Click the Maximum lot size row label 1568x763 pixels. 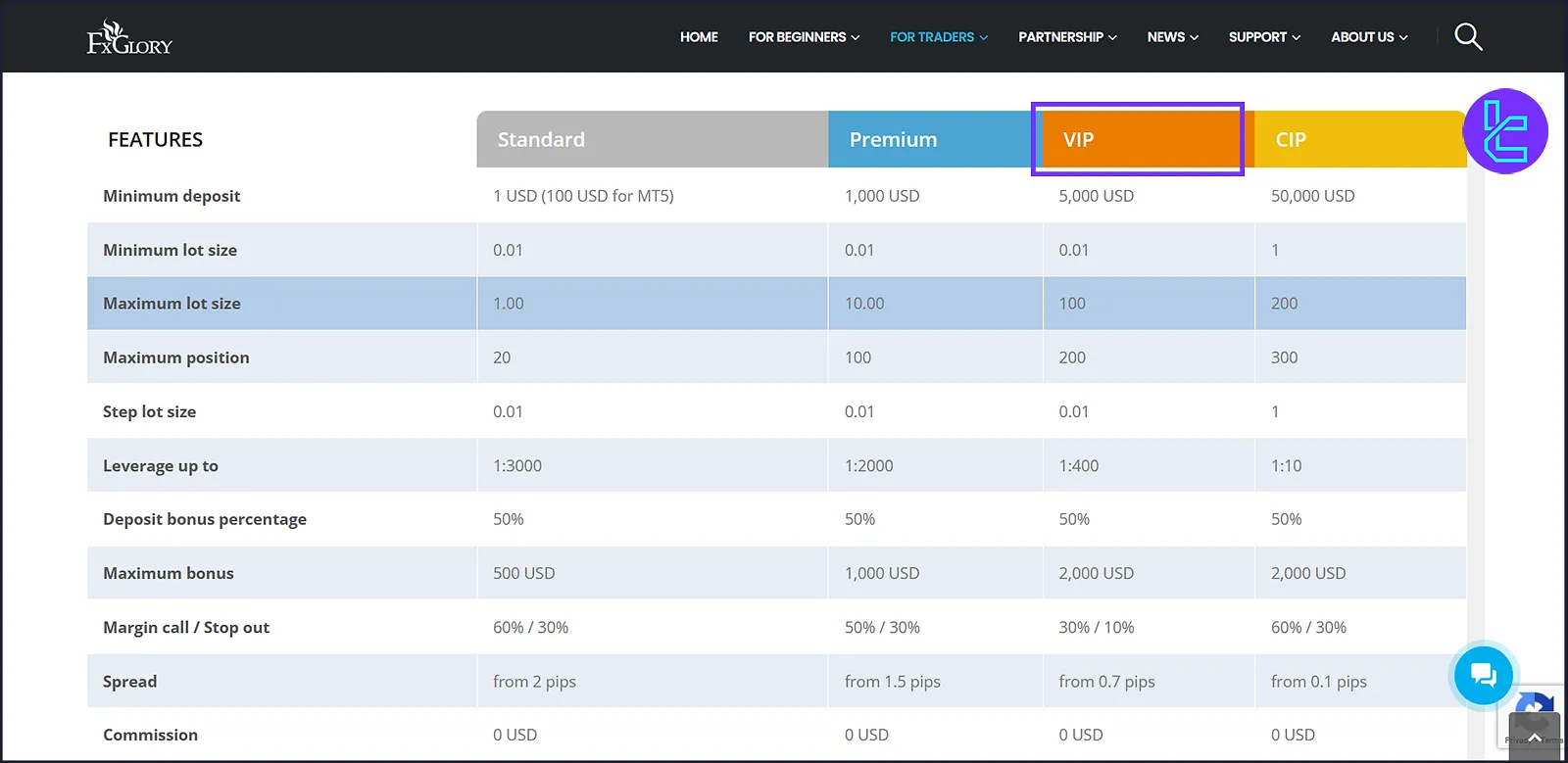pos(171,304)
